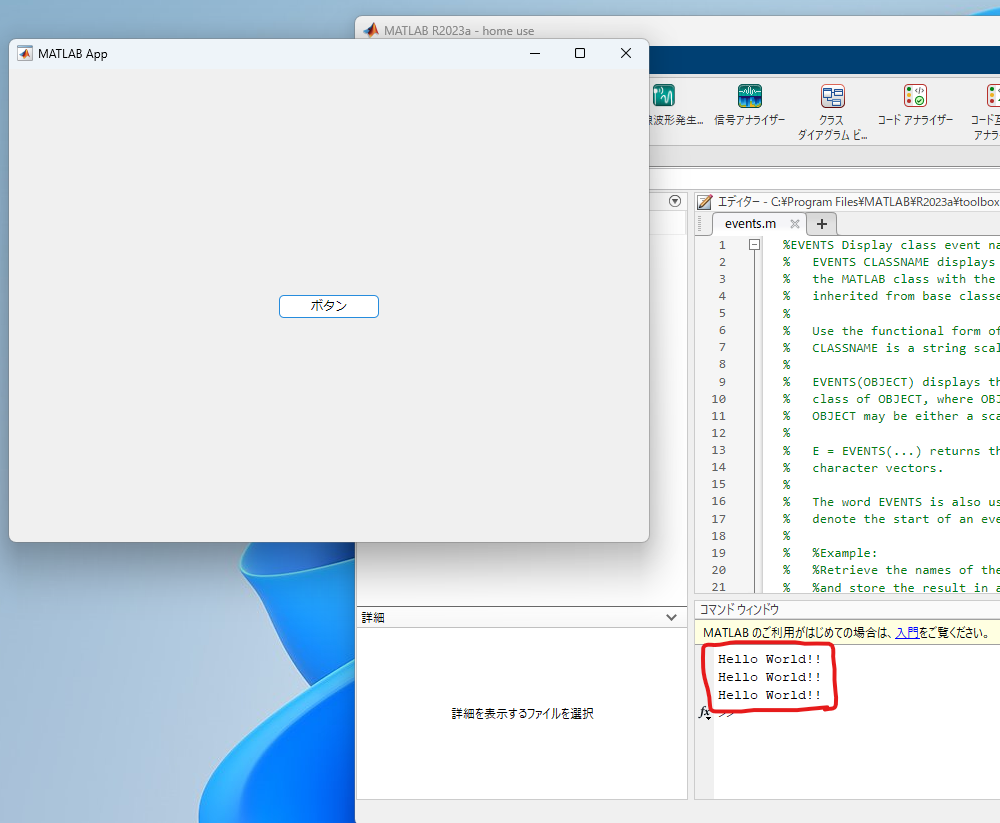Follow the 入門 link in command window

point(906,632)
